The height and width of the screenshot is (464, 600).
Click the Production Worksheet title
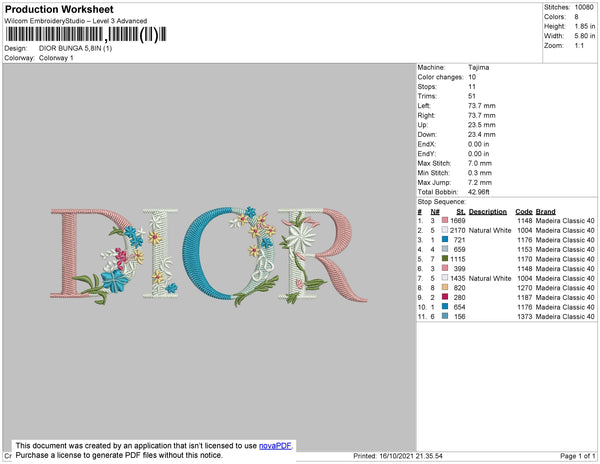[59, 10]
